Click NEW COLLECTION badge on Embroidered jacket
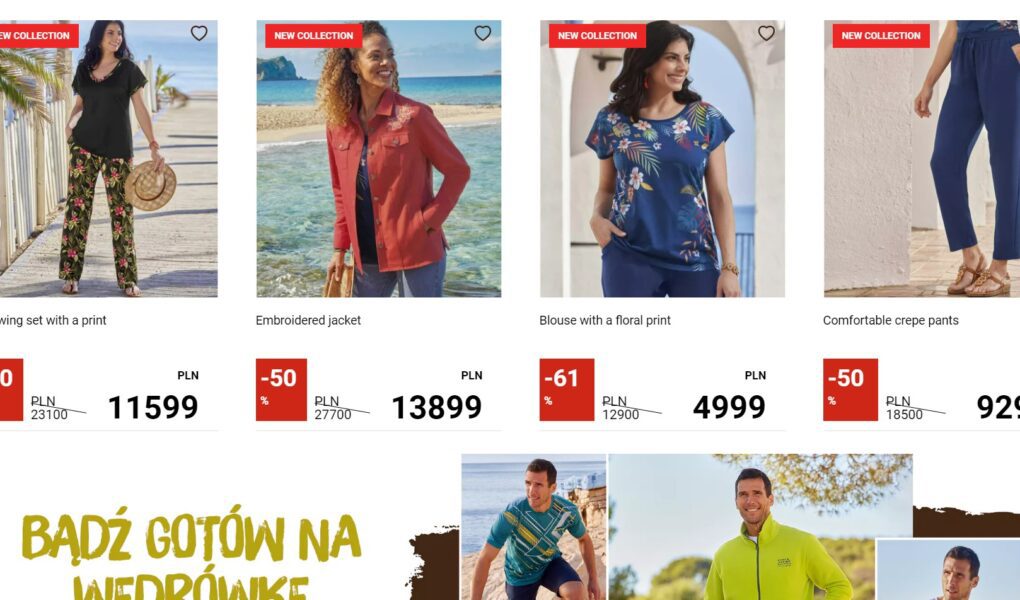 point(314,36)
